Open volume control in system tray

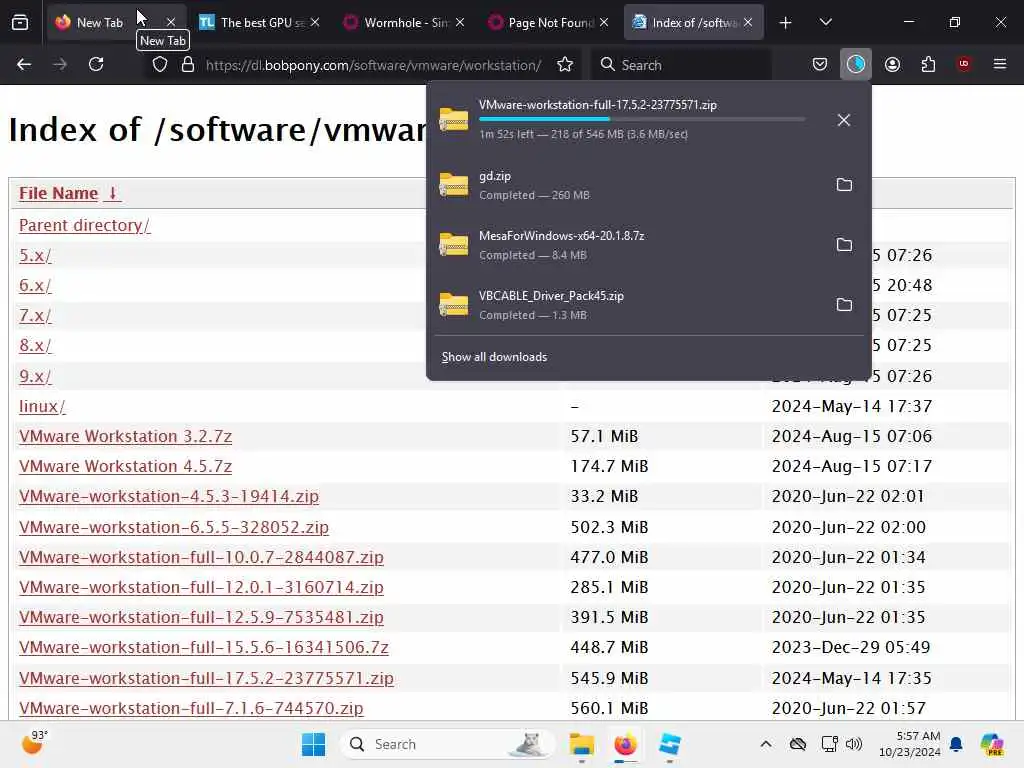click(854, 744)
